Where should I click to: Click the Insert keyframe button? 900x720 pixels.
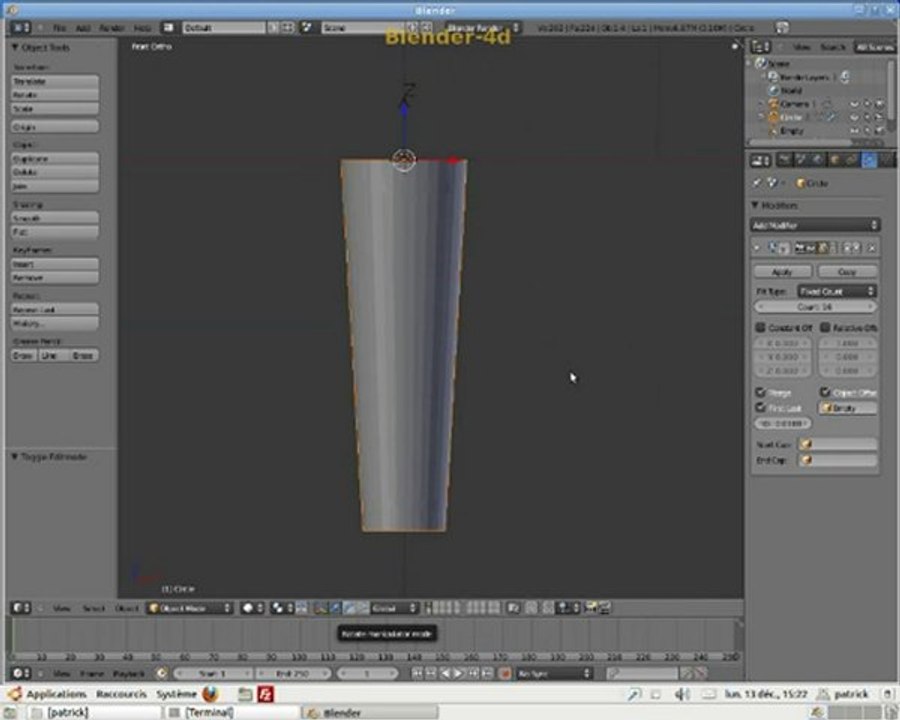(x=55, y=264)
